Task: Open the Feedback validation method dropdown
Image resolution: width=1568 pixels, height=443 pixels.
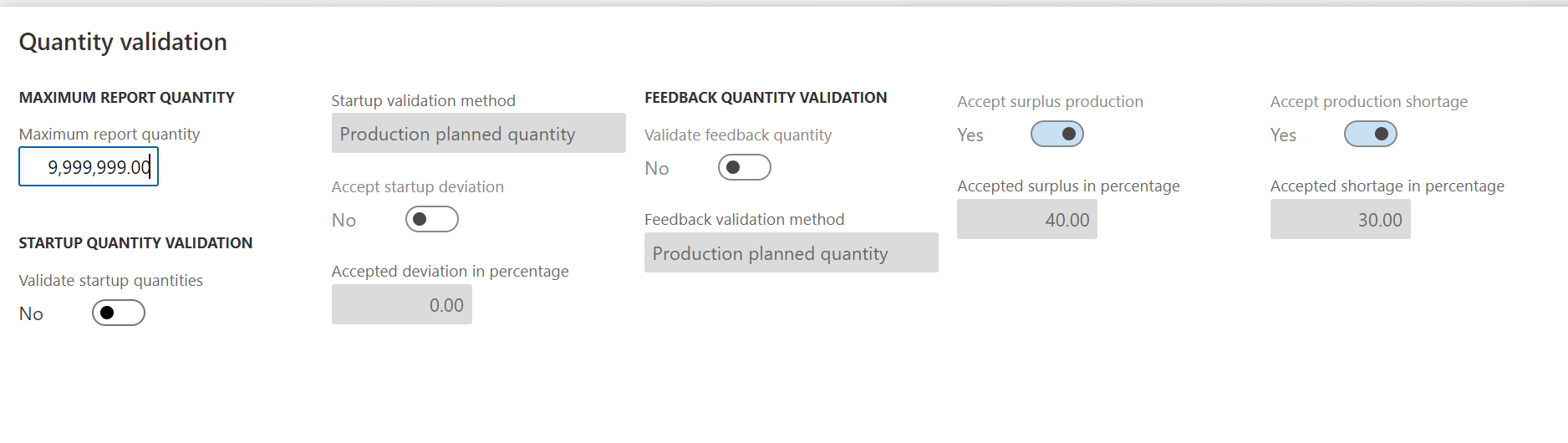Action: click(791, 253)
